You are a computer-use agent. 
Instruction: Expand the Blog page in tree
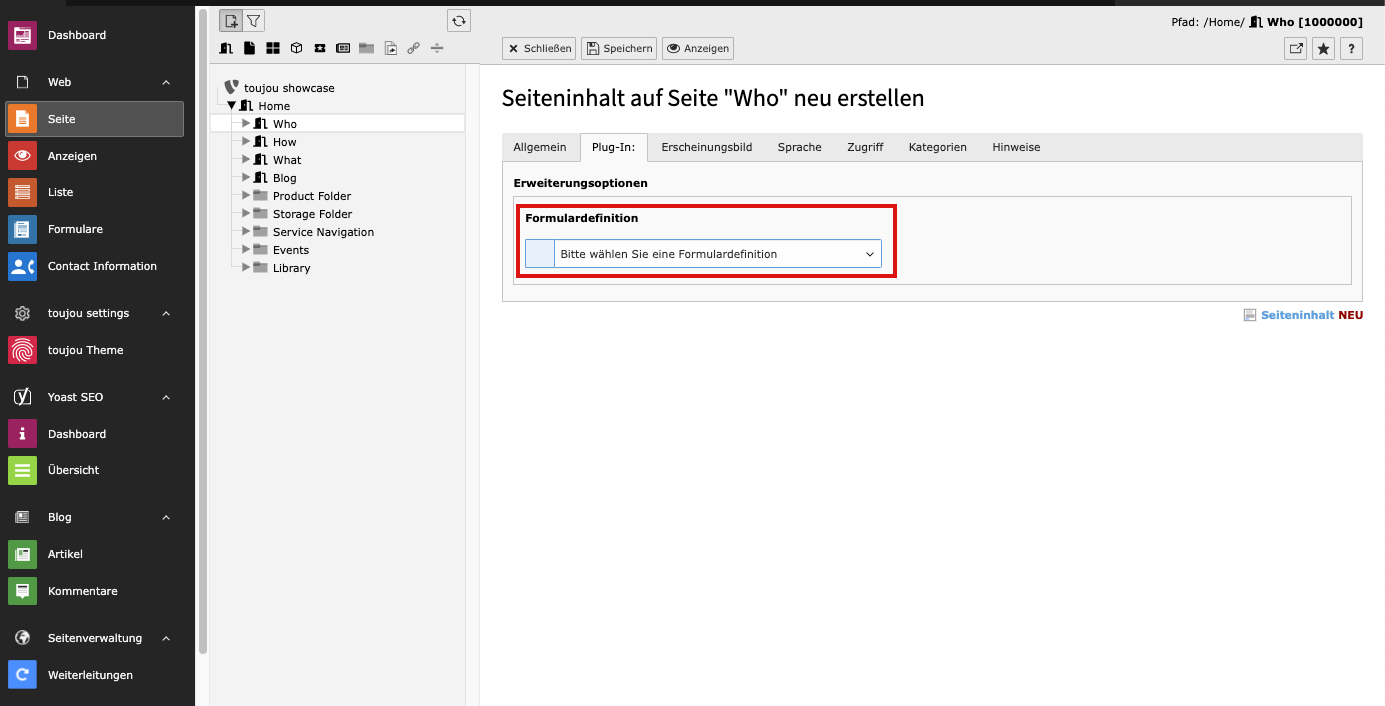click(x=246, y=177)
